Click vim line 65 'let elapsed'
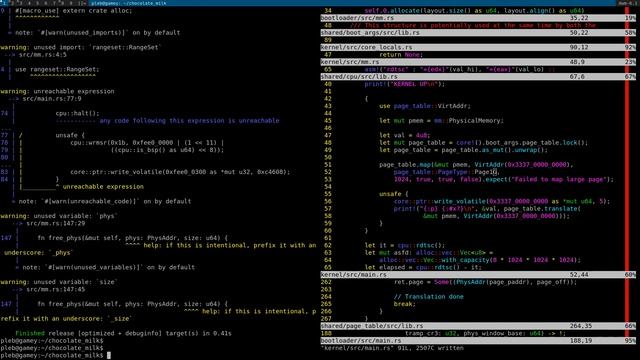The image size is (640, 360). click(x=423, y=267)
